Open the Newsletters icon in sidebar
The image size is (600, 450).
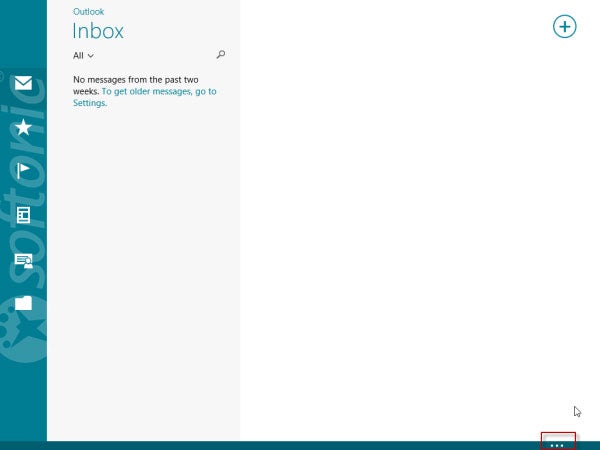click(x=23, y=215)
